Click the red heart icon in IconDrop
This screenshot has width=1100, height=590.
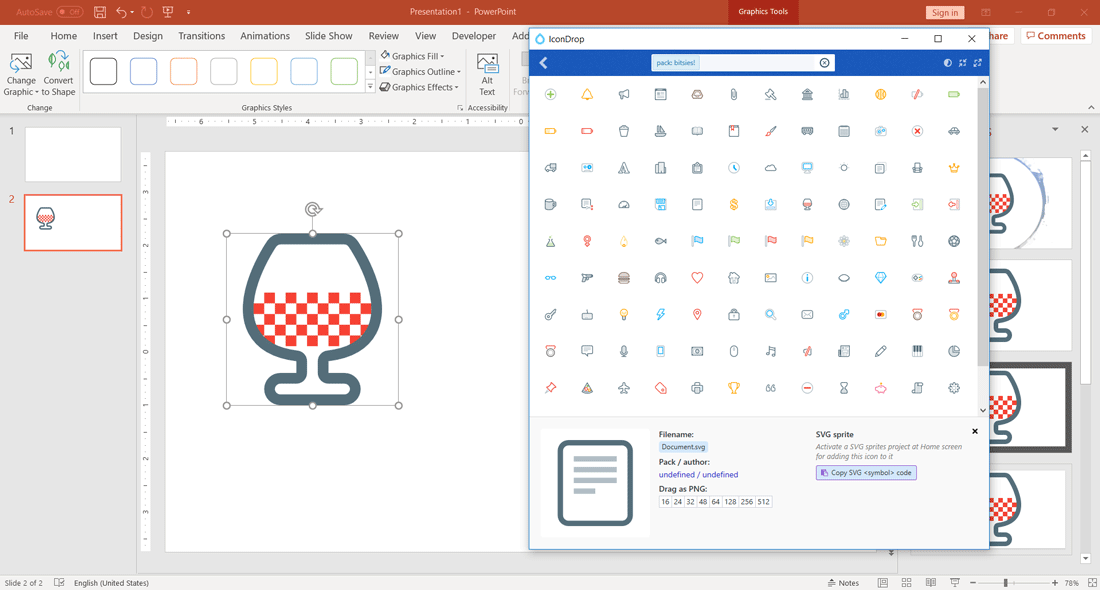(697, 278)
